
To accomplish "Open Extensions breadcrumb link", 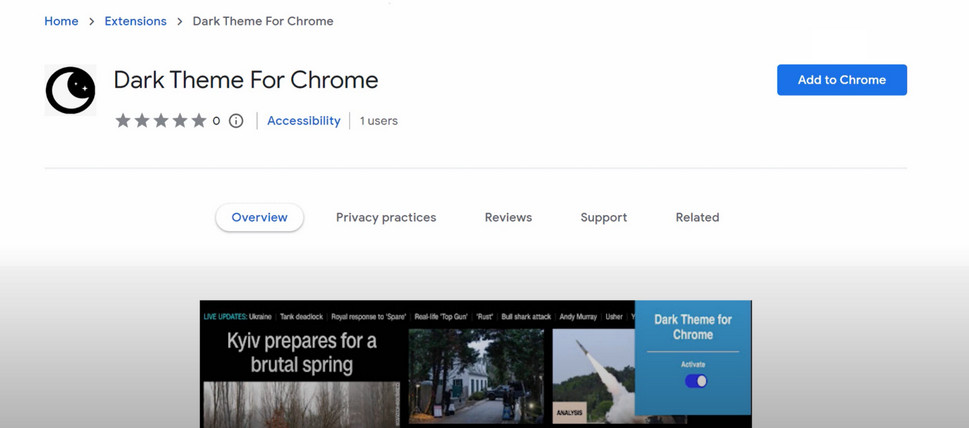I will click(x=135, y=21).
